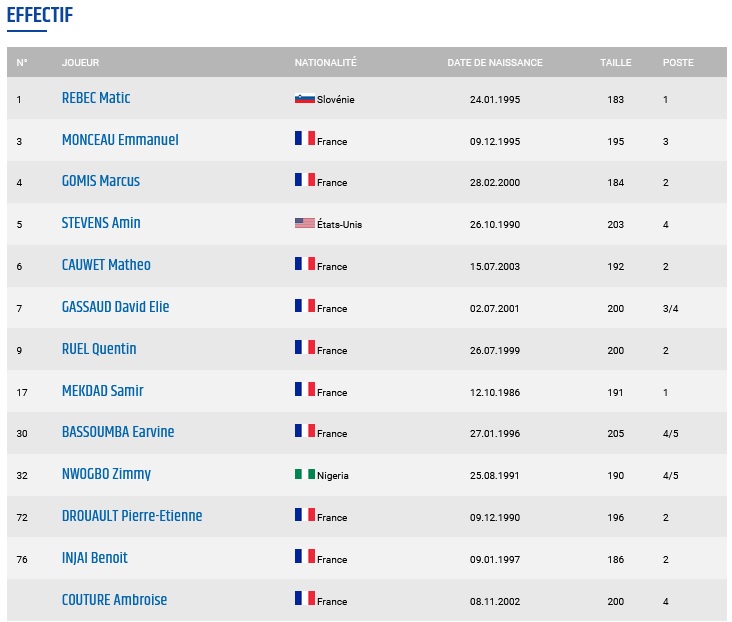Click the France flag in MONCEAU Emmanuel's row
Viewport: 732px width, 622px height.
click(305, 138)
